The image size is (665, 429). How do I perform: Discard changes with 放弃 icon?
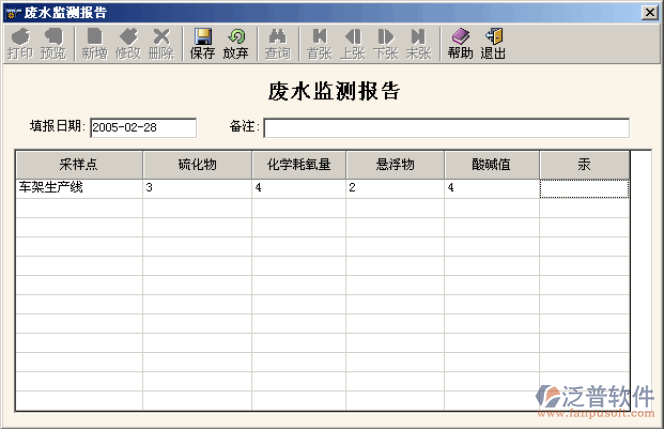click(x=236, y=44)
